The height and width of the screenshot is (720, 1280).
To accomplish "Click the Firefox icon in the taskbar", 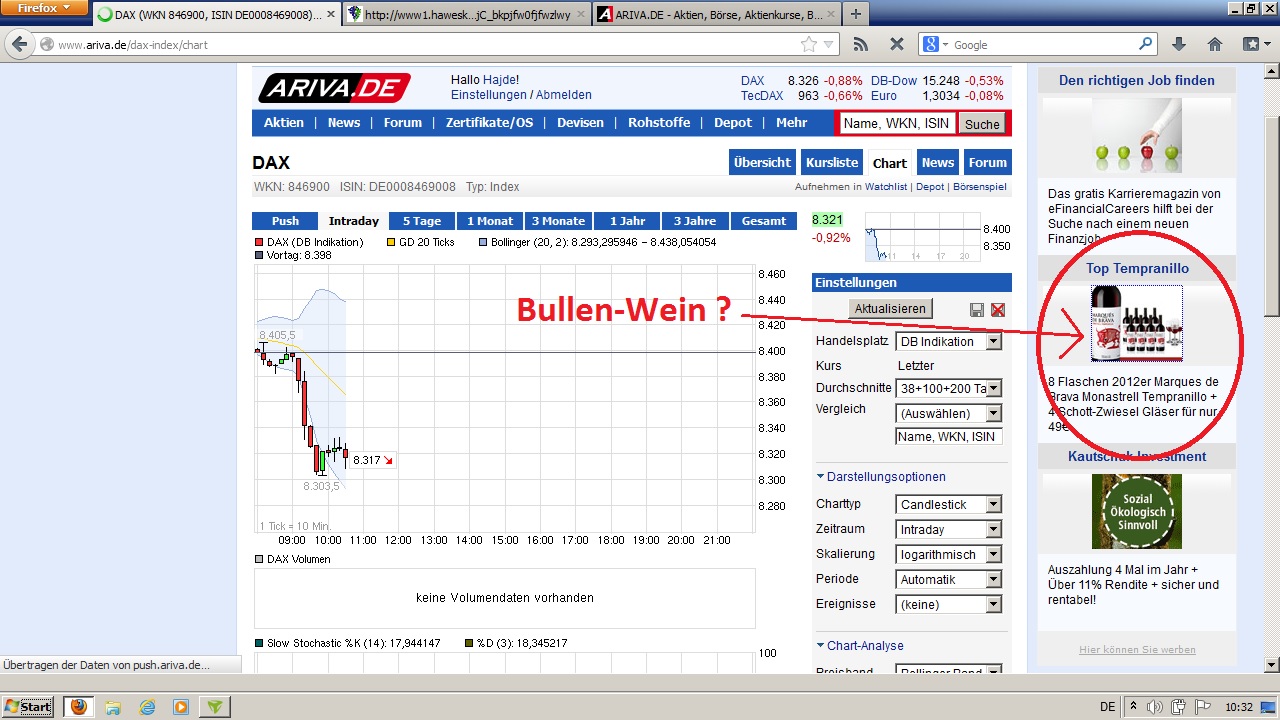I will (x=78, y=707).
